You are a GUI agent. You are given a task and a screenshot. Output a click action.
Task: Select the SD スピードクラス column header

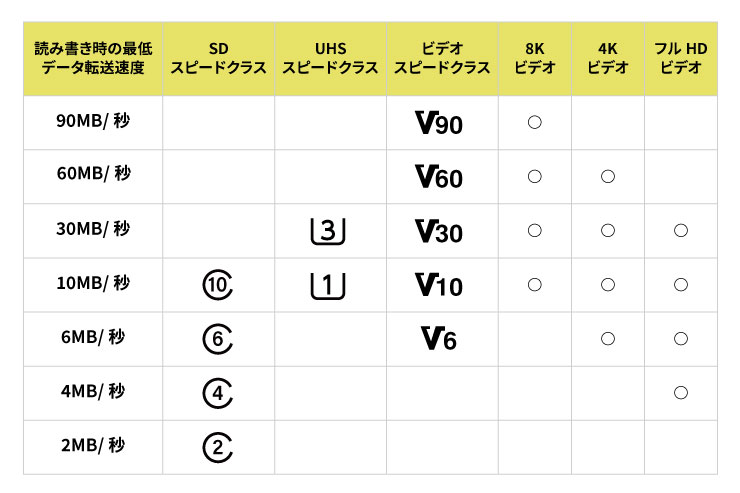coord(218,58)
